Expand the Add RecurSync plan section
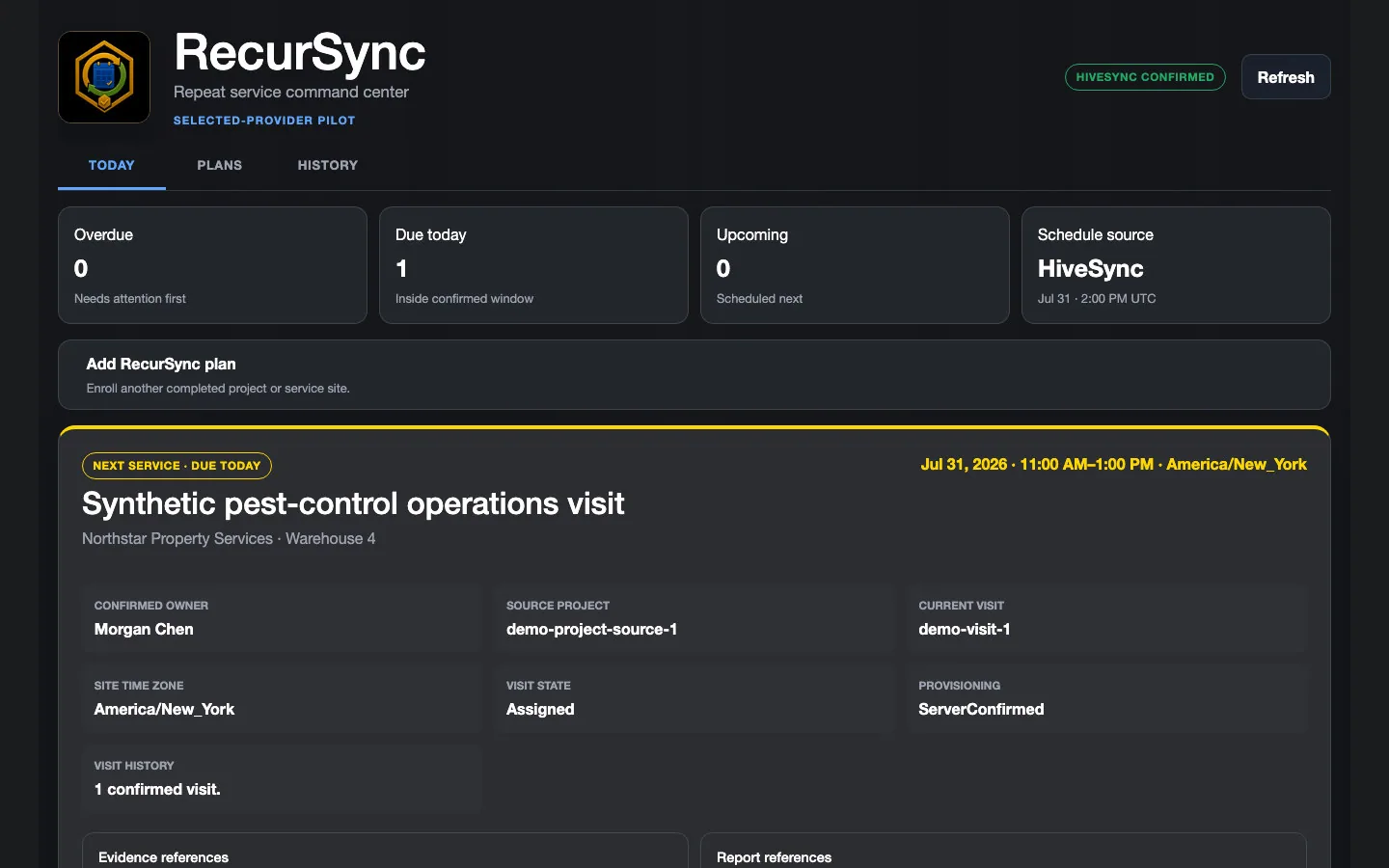This screenshot has height=868, width=1389. 694,374
